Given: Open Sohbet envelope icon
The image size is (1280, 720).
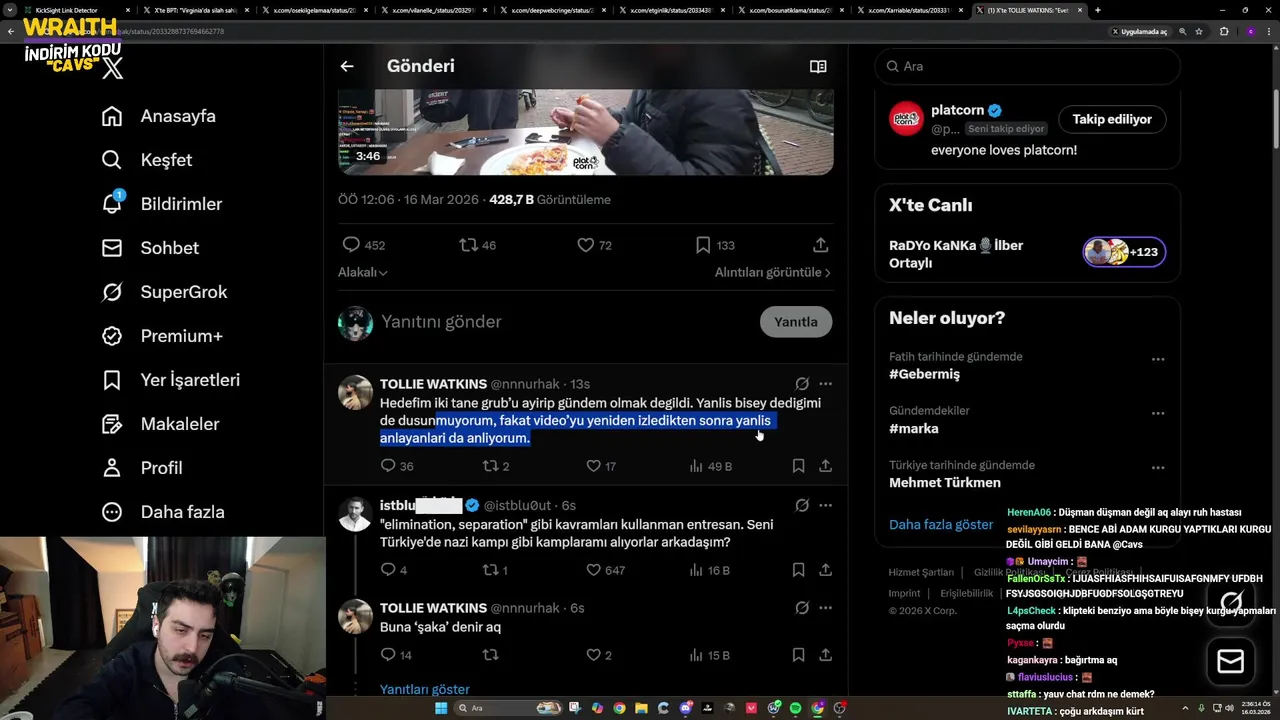Looking at the screenshot, I should [112, 248].
